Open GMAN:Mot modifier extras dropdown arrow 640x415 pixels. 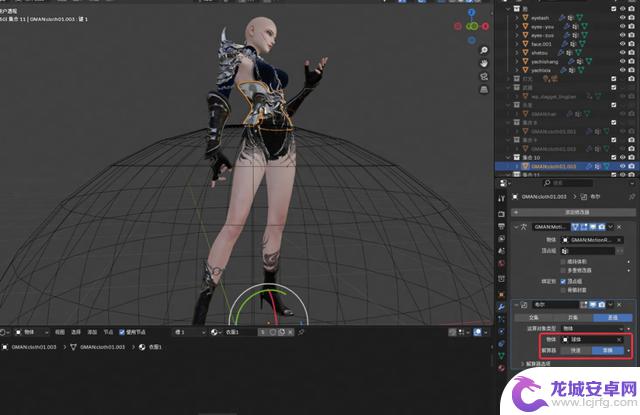coord(611,227)
